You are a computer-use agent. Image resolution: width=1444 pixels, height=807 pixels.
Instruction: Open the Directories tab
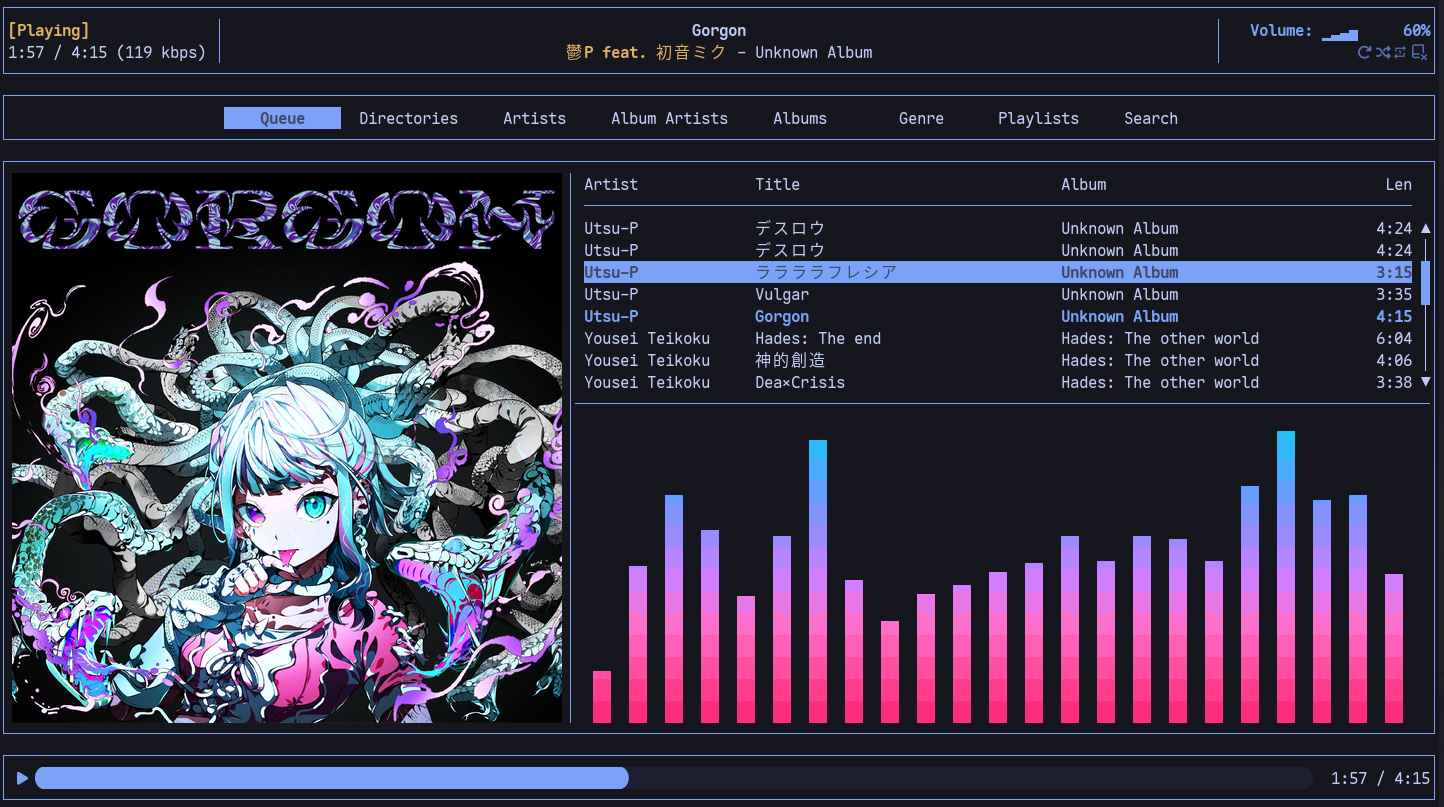(x=408, y=118)
